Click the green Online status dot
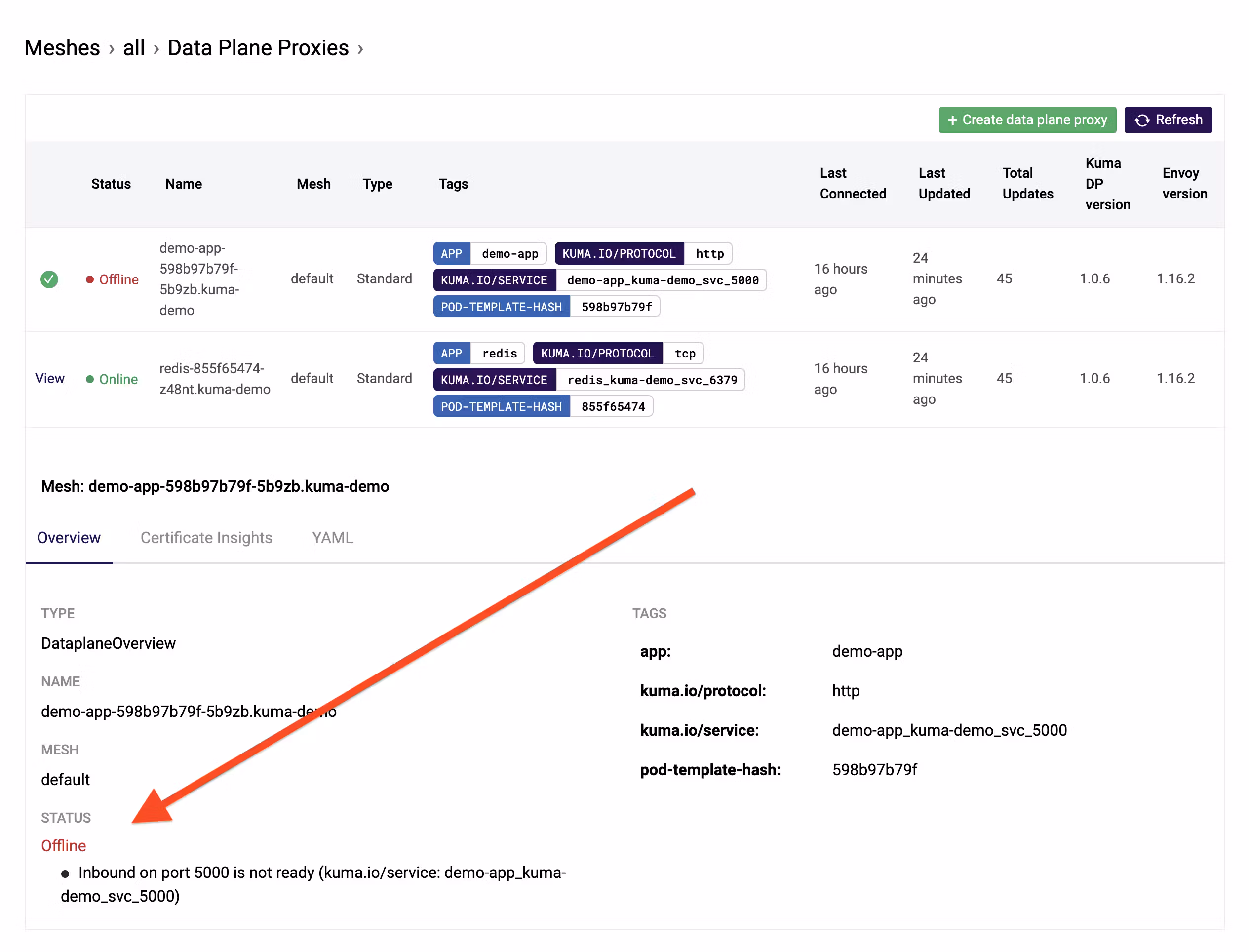The height and width of the screenshot is (952, 1249). click(x=89, y=379)
